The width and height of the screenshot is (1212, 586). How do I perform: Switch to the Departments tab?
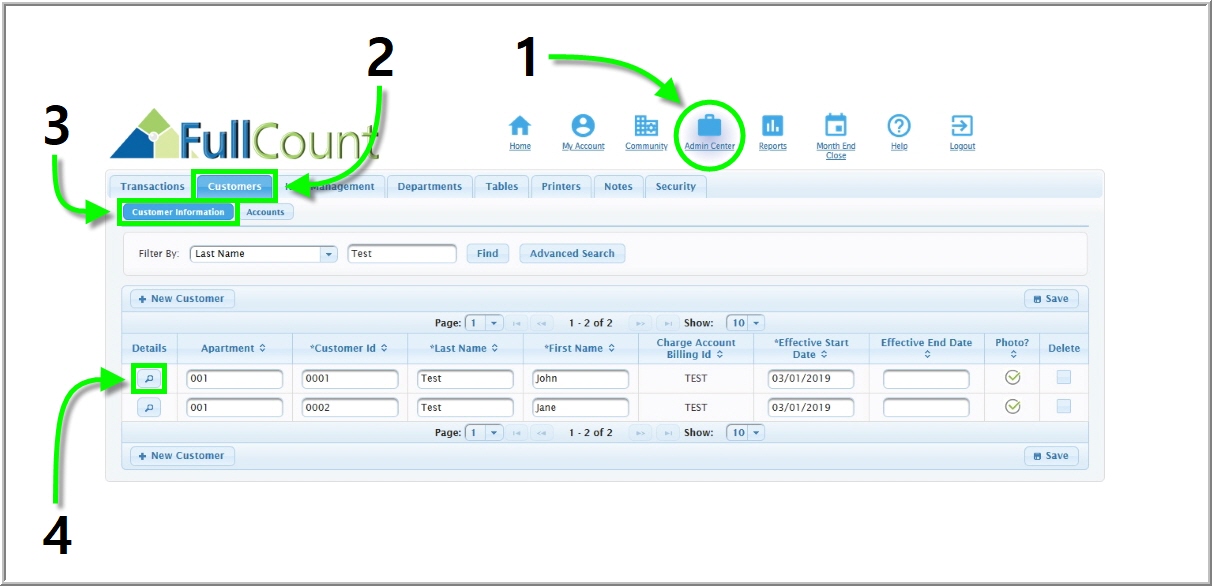click(x=429, y=187)
